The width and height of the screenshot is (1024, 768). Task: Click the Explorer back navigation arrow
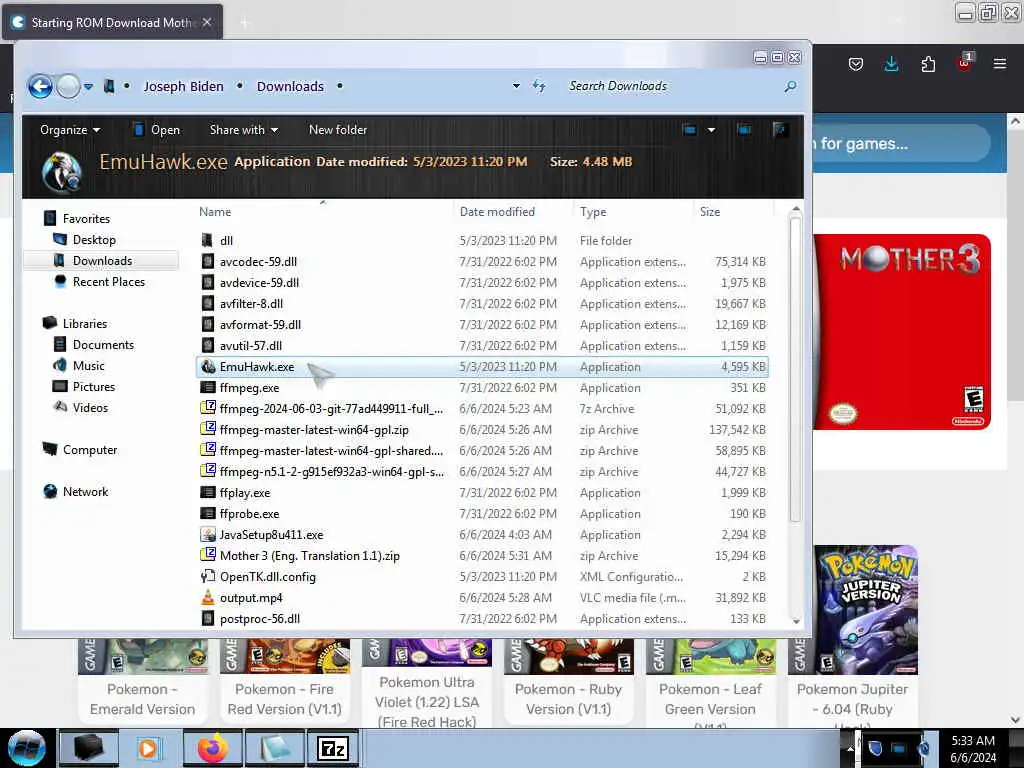click(40, 86)
